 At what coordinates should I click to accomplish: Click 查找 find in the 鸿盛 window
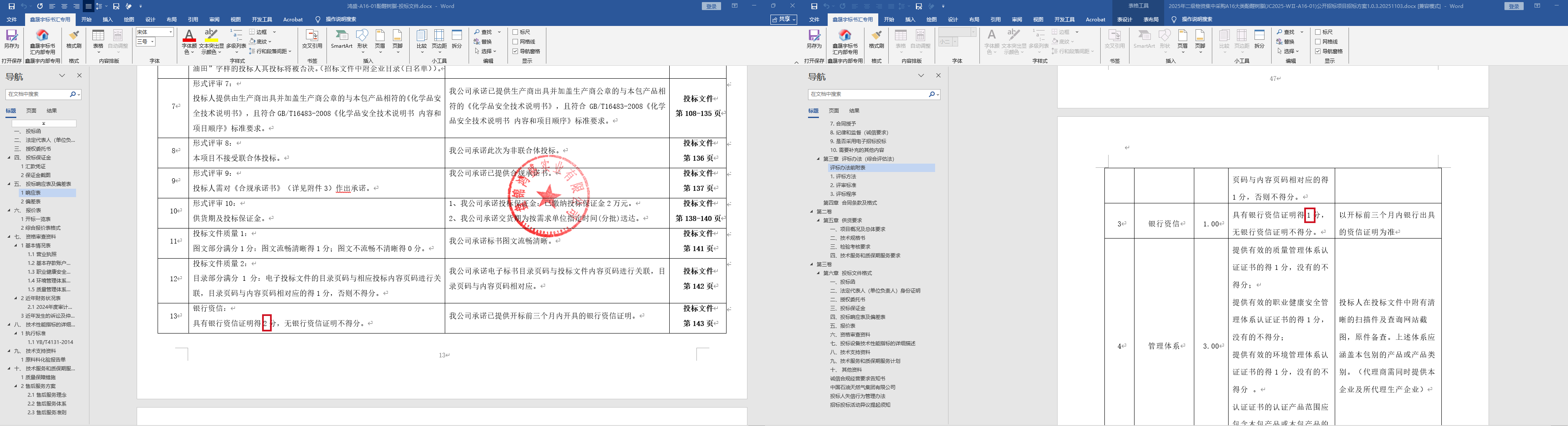click(483, 32)
